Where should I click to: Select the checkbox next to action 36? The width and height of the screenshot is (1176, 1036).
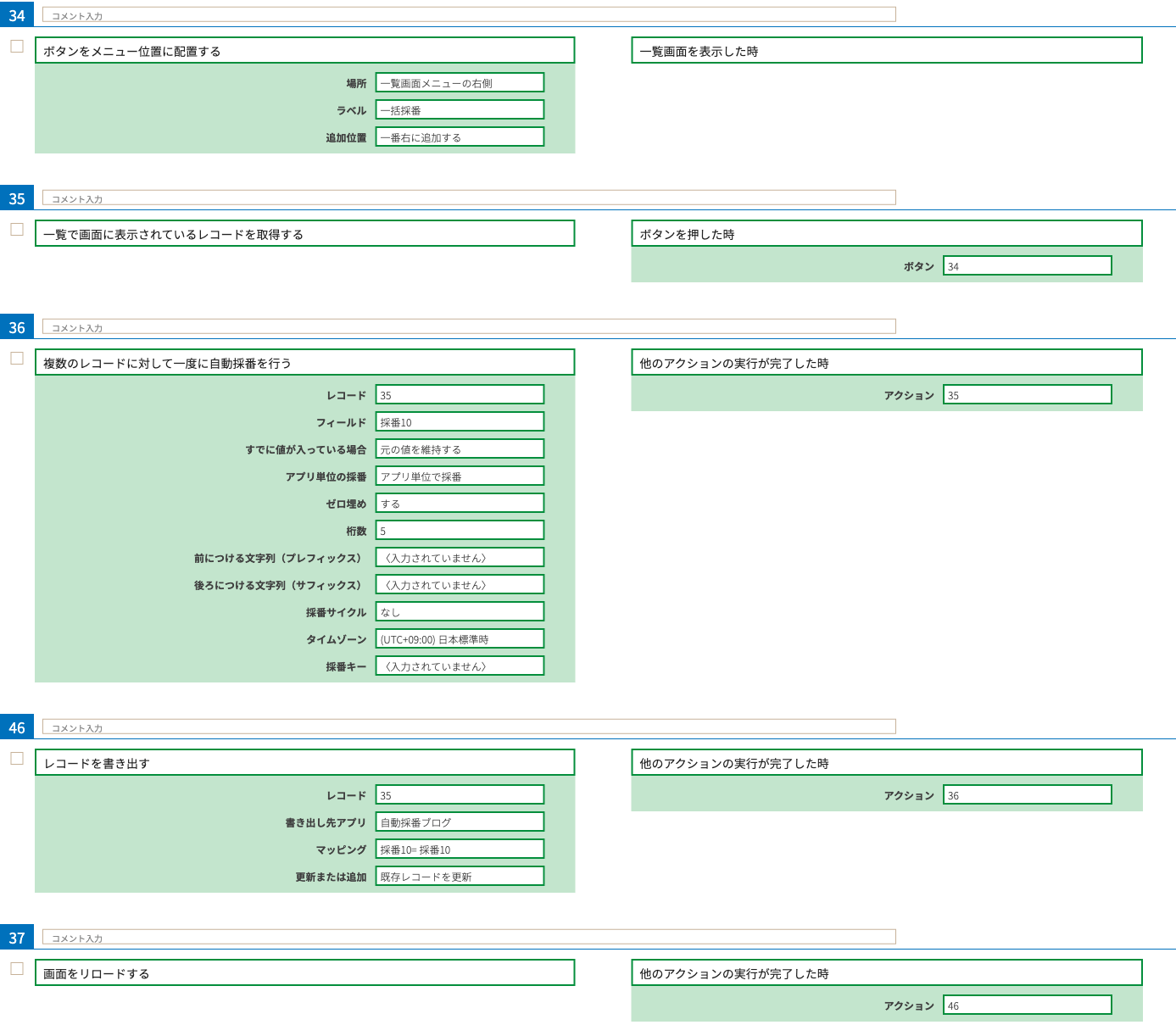pos(17,359)
